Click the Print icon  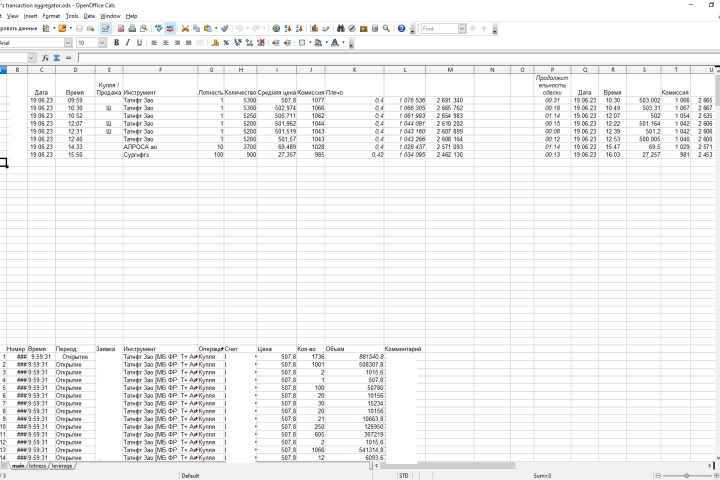coord(132,28)
